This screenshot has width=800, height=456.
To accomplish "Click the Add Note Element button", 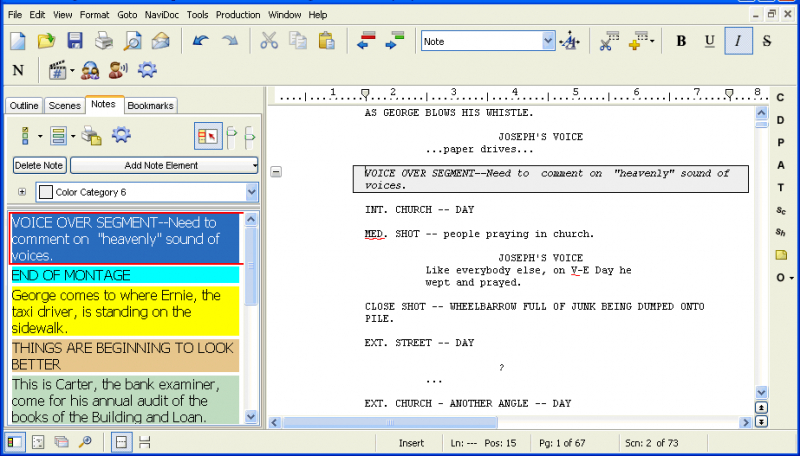I will [x=162, y=165].
